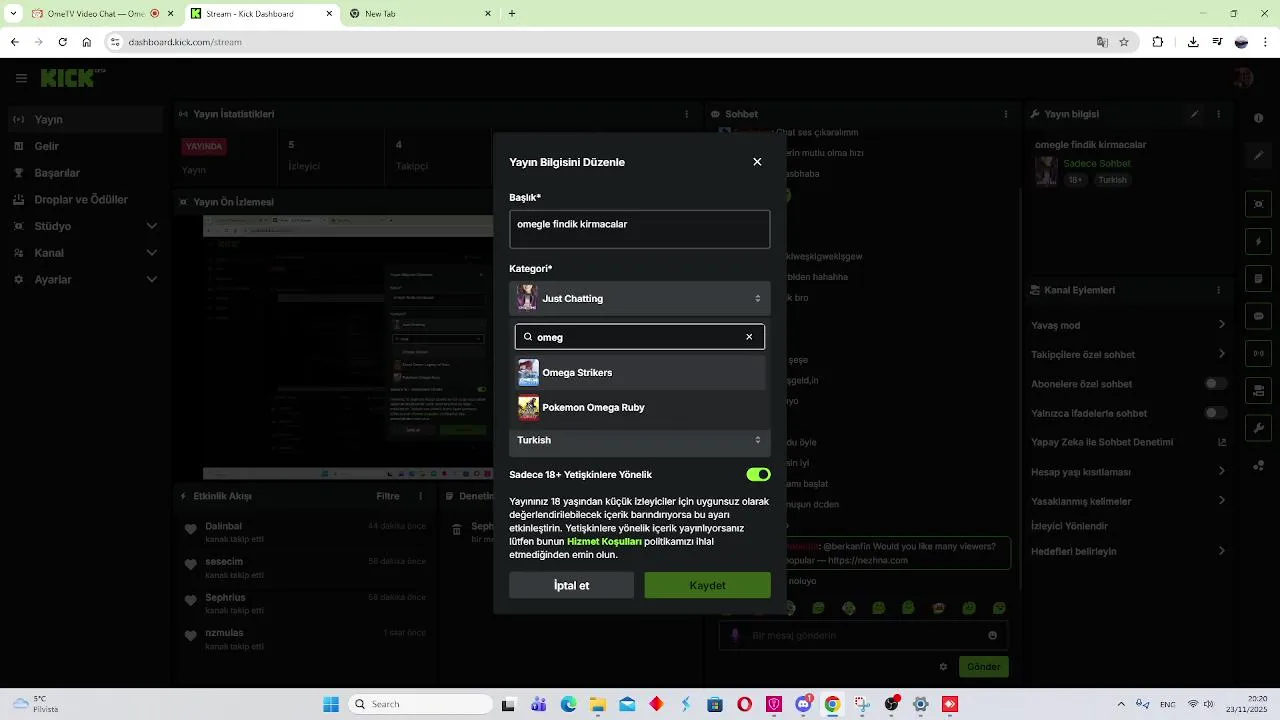The height and width of the screenshot is (720, 1280).
Task: Bookmark this page with star icon
Action: (1124, 42)
